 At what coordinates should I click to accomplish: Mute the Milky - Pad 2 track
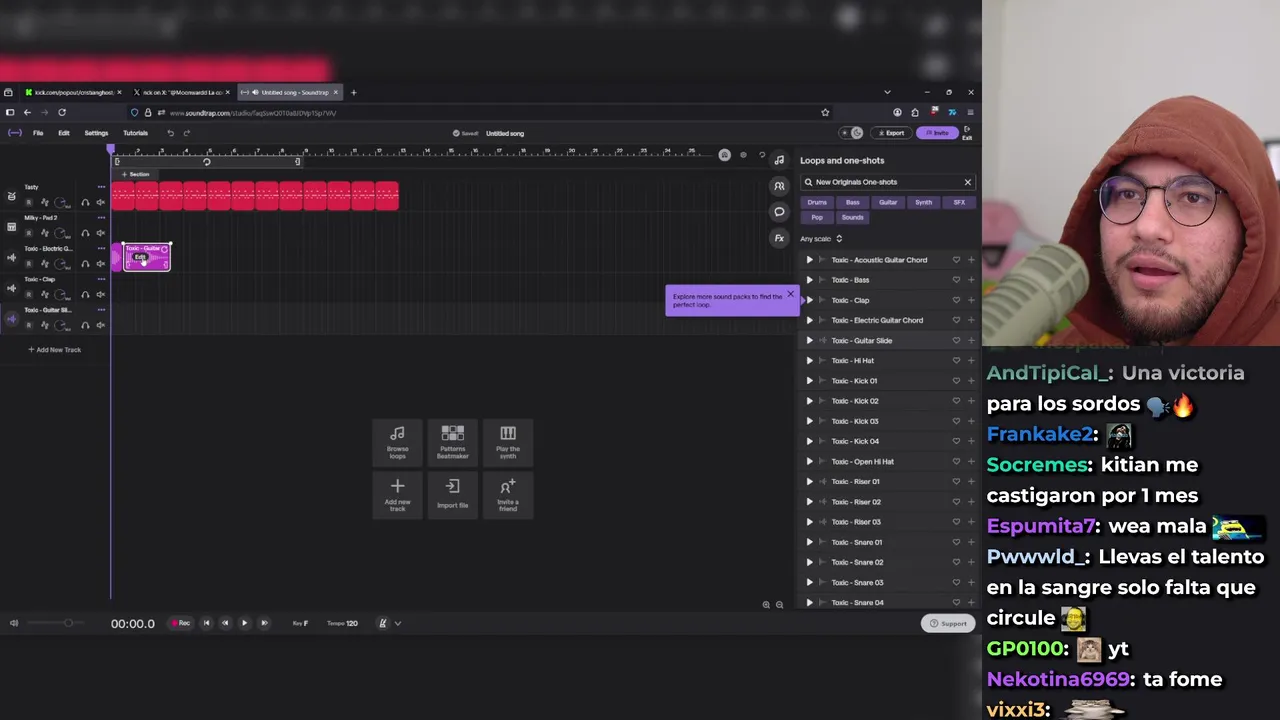[x=101, y=233]
